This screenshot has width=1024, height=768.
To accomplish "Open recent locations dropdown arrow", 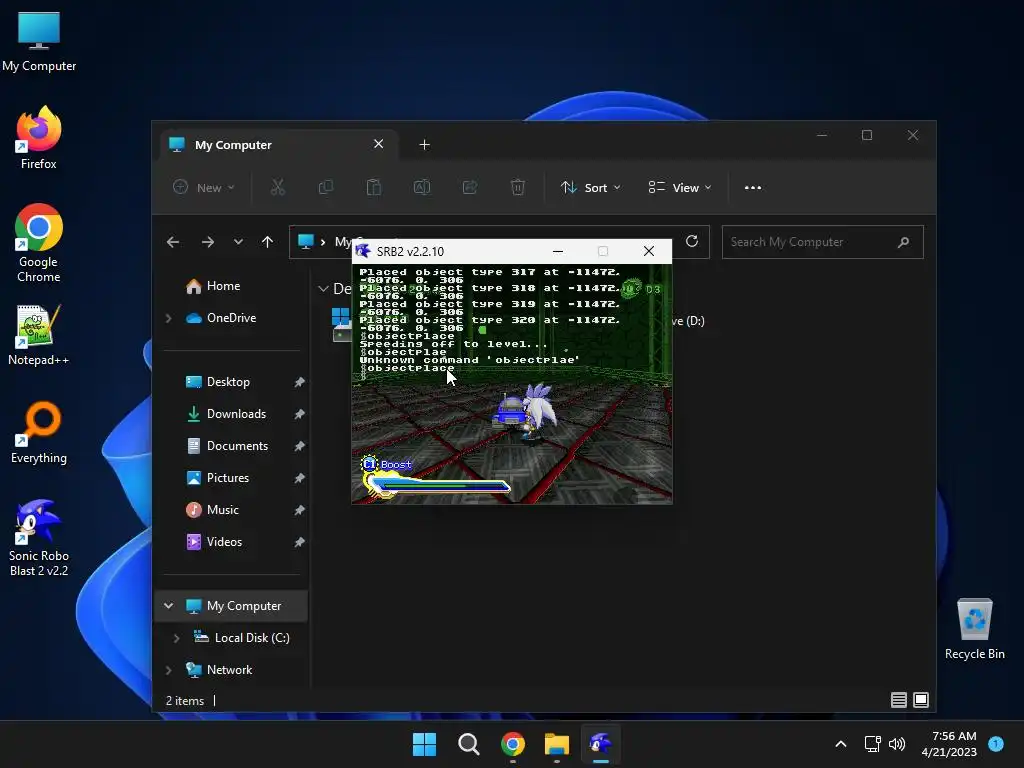I will click(238, 242).
